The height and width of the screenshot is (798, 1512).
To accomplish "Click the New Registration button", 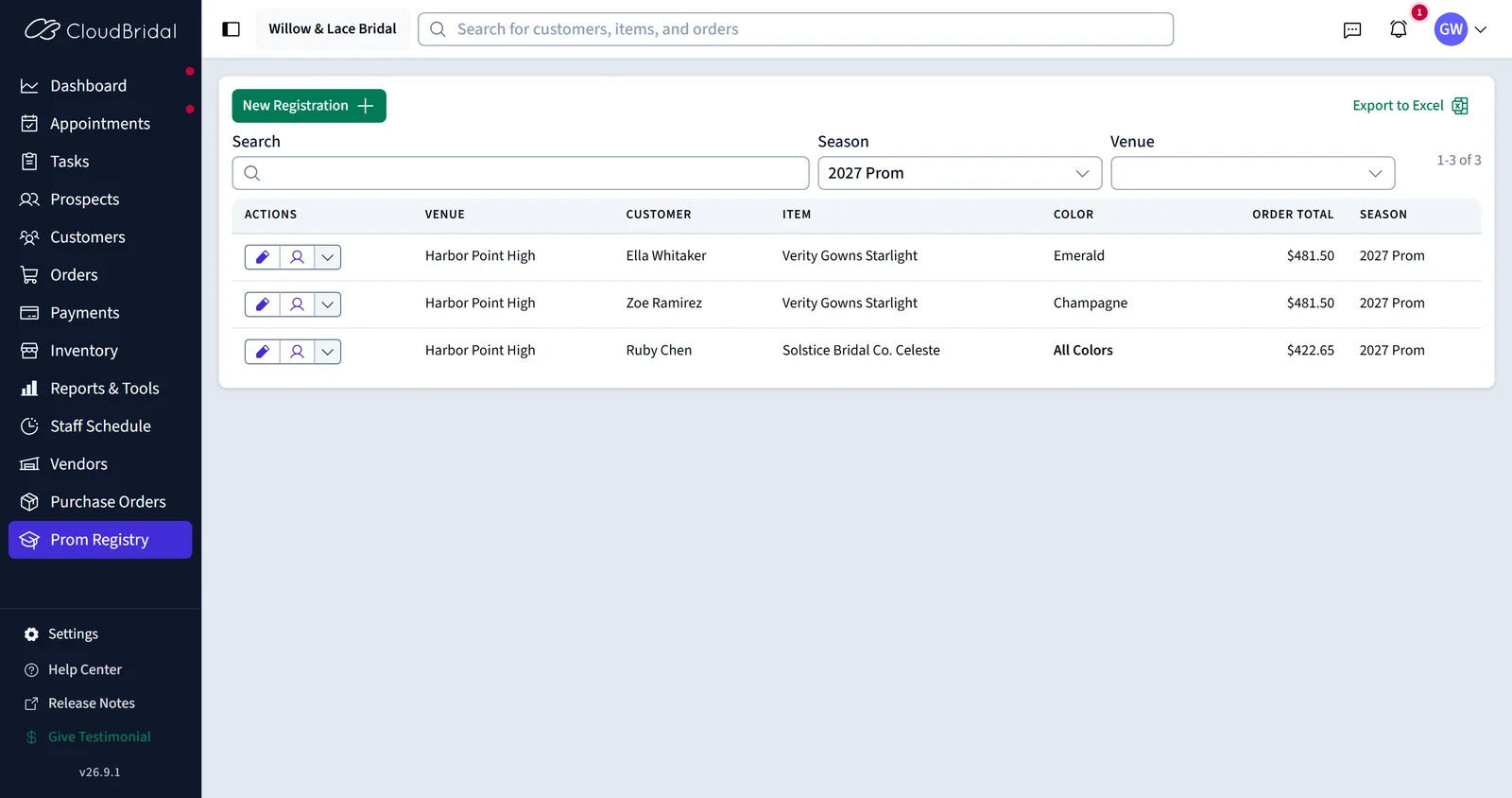I will [x=309, y=106].
